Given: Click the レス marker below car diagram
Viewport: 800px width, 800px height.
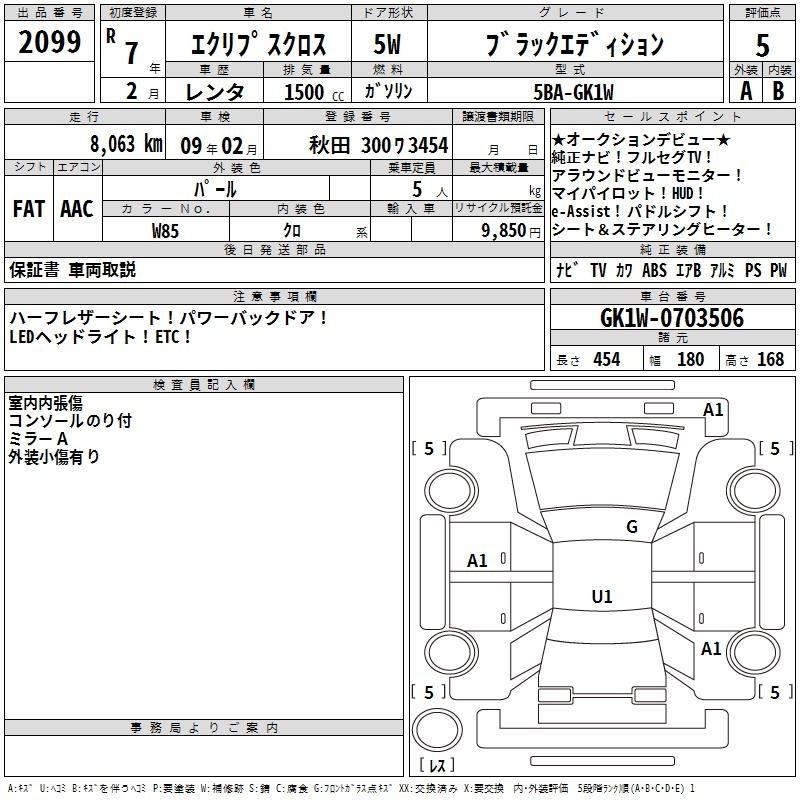Looking at the screenshot, I should pos(436,766).
